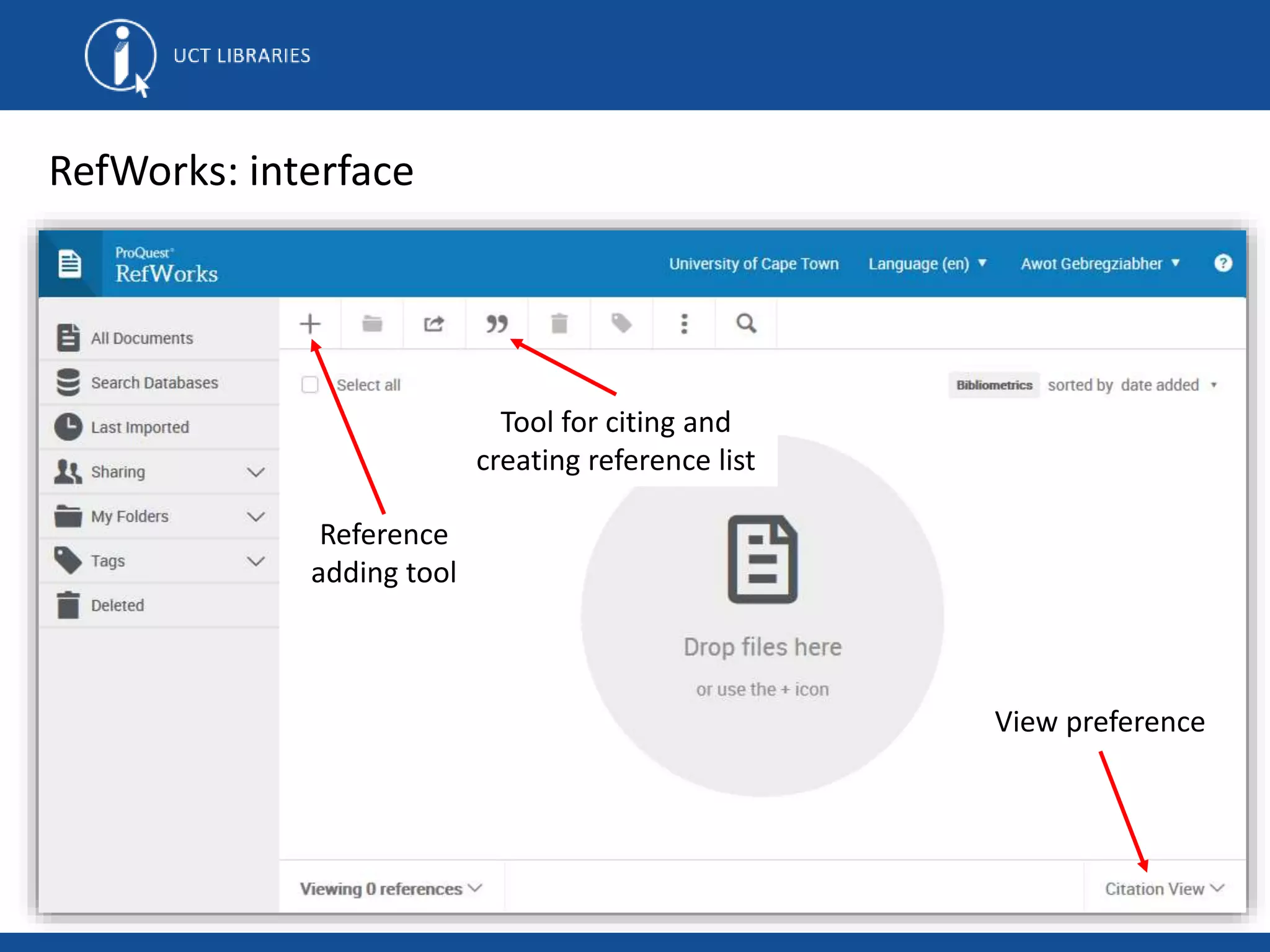This screenshot has width=1270, height=952.
Task: Click the UCT Libraries info logo
Action: pyautogui.click(x=120, y=57)
